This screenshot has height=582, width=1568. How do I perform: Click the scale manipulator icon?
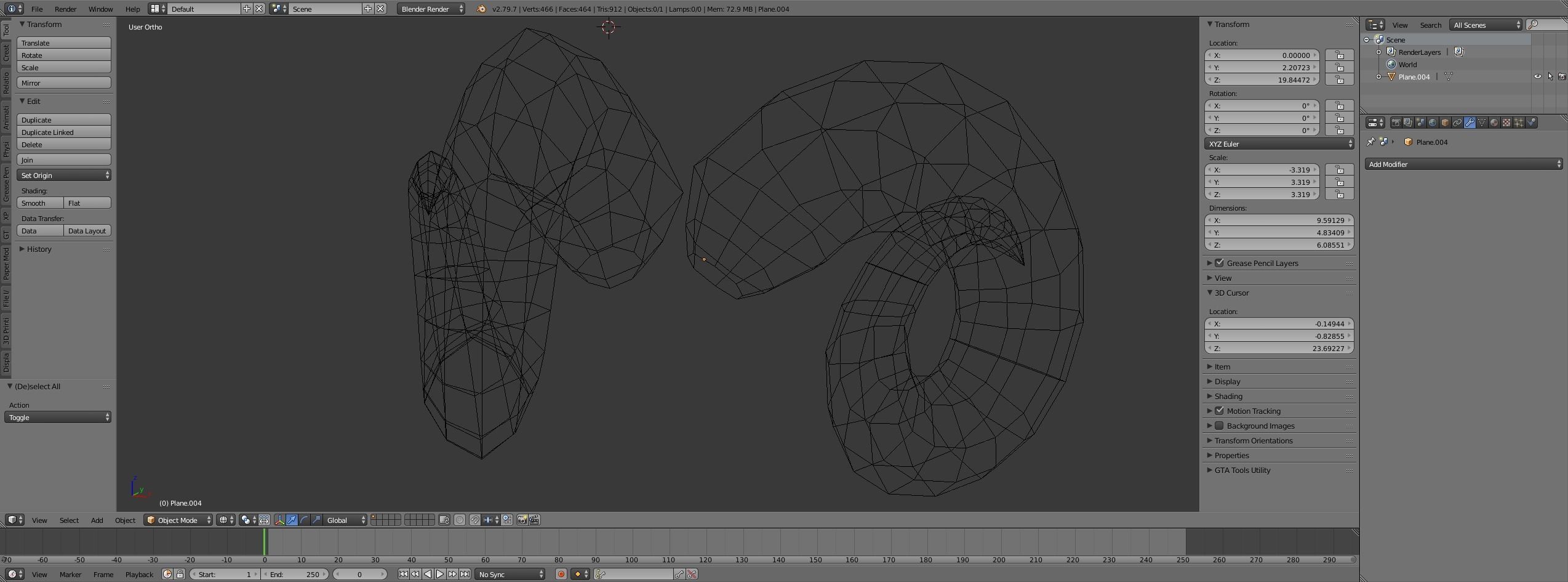(x=316, y=520)
